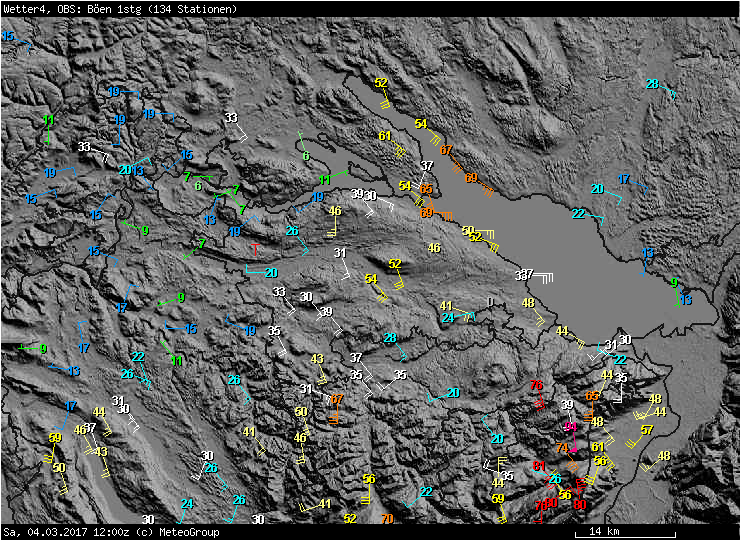The width and height of the screenshot is (740, 540).
Task: Select orange 67 on the lake's northern shore
Action: point(446,151)
